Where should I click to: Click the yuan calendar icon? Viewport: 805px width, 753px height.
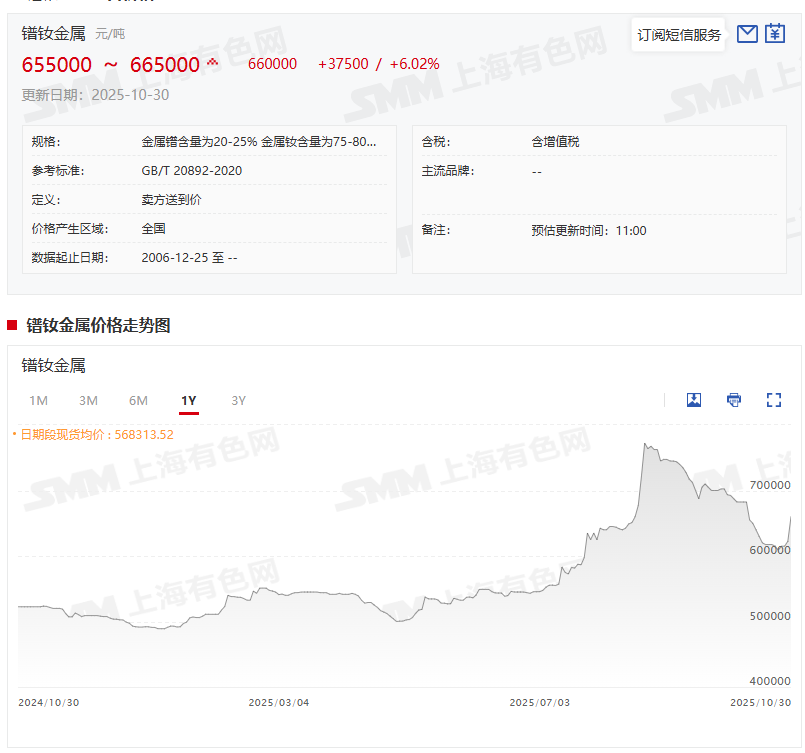tap(775, 35)
